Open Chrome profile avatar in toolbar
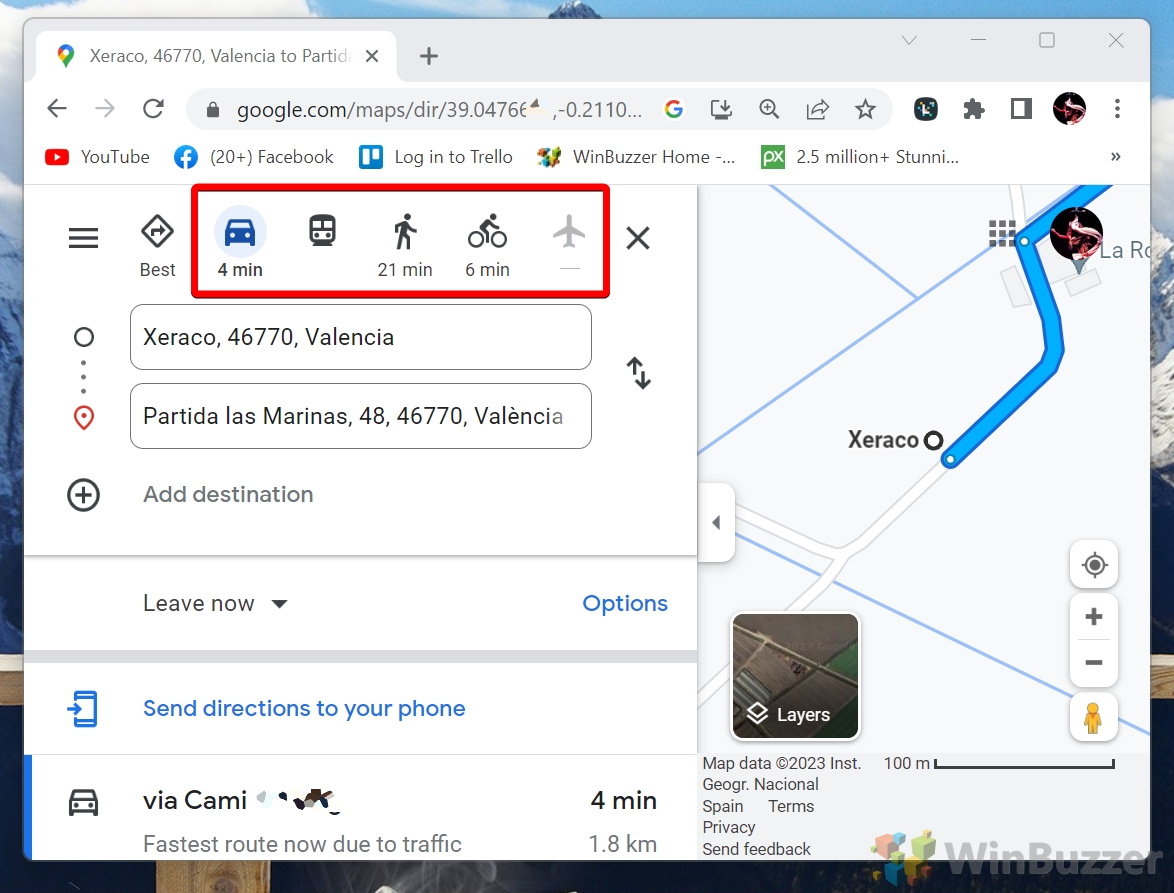 click(1069, 109)
